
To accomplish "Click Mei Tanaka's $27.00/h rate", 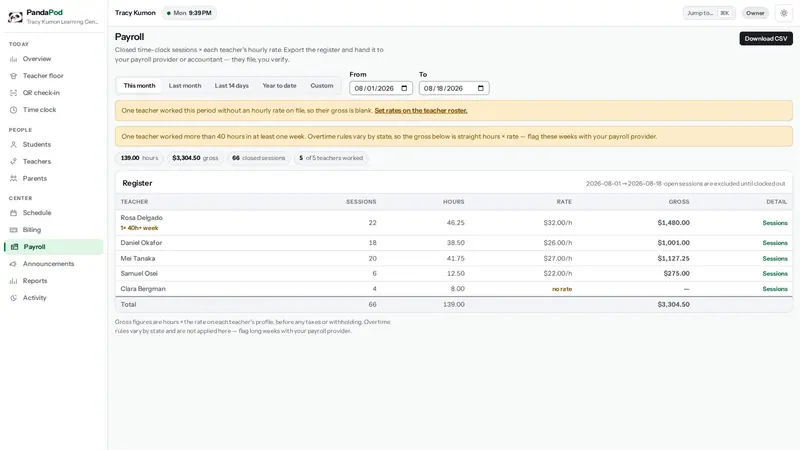I will [558, 259].
